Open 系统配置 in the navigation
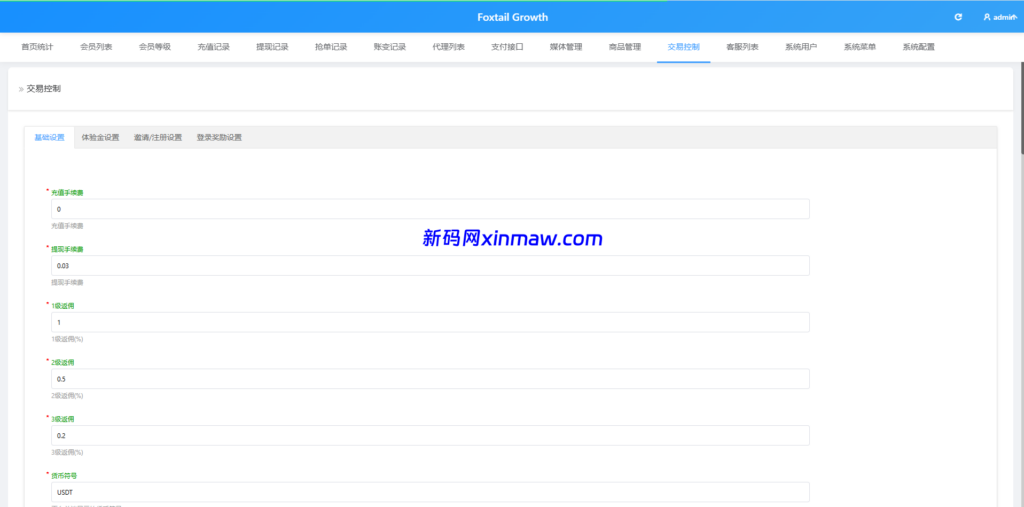The image size is (1024, 507). [919, 47]
